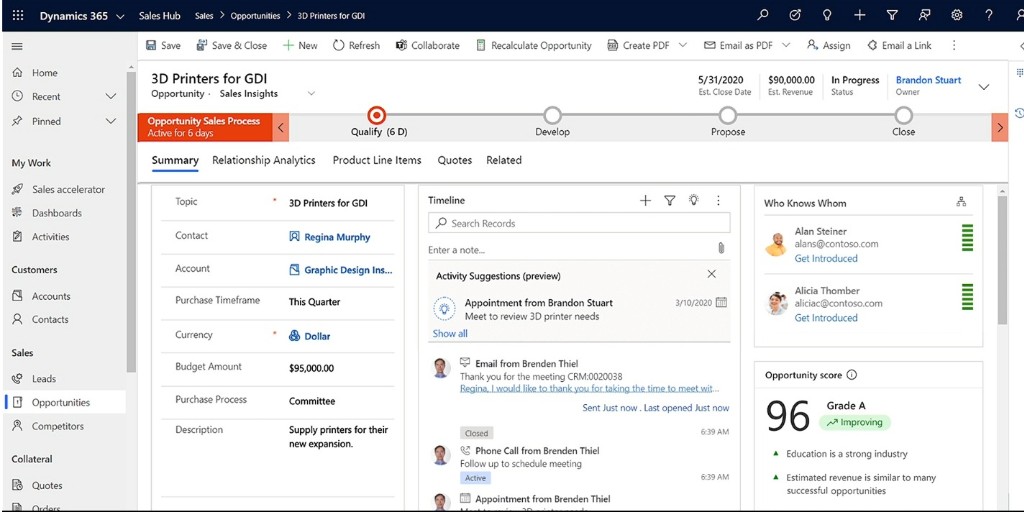Open toolbar overflow more commands dots
The width and height of the screenshot is (1024, 512).
954,45
